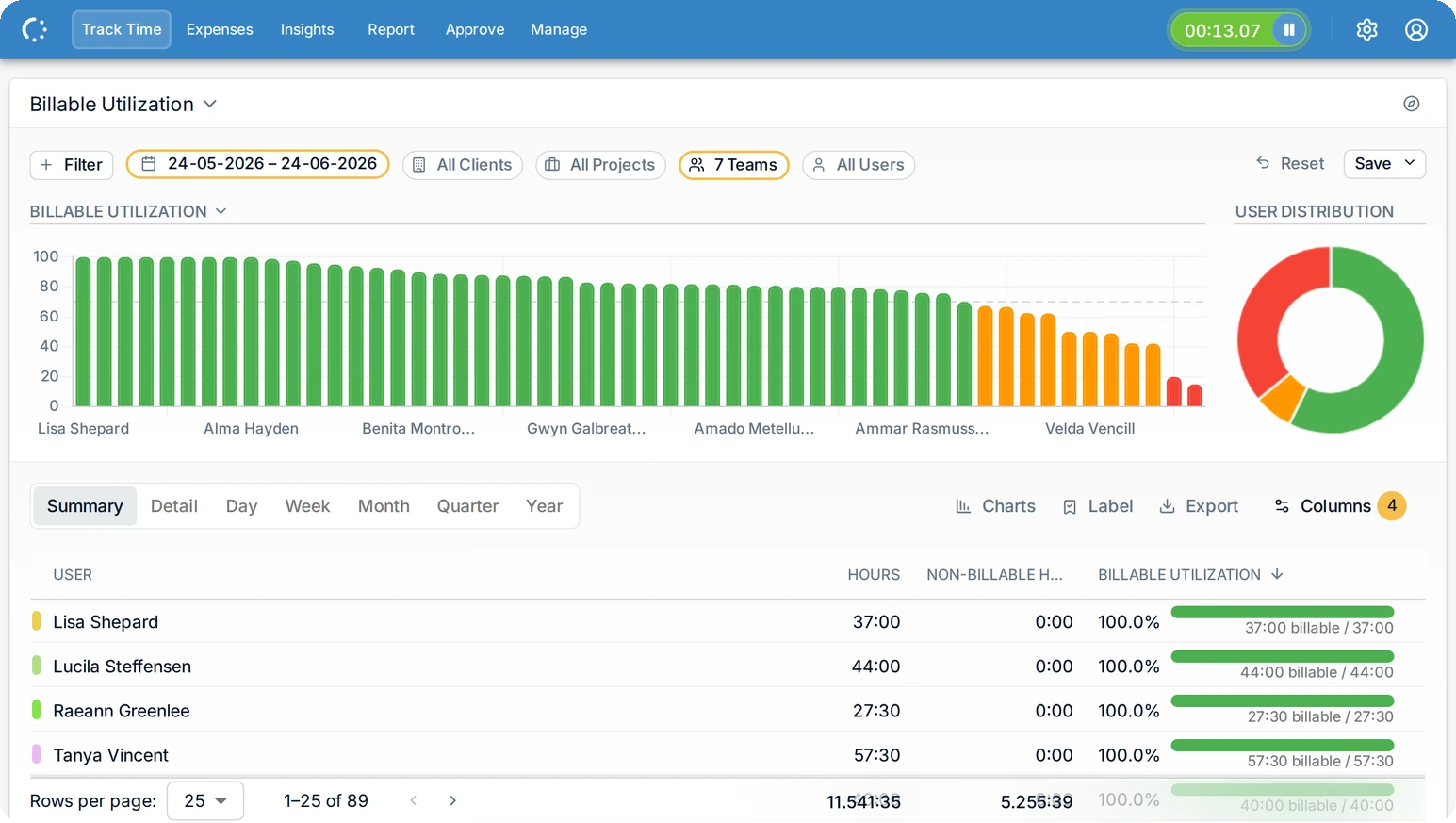Viewport: 1456px width, 823px height.
Task: Add a new Filter
Action: pyautogui.click(x=72, y=165)
